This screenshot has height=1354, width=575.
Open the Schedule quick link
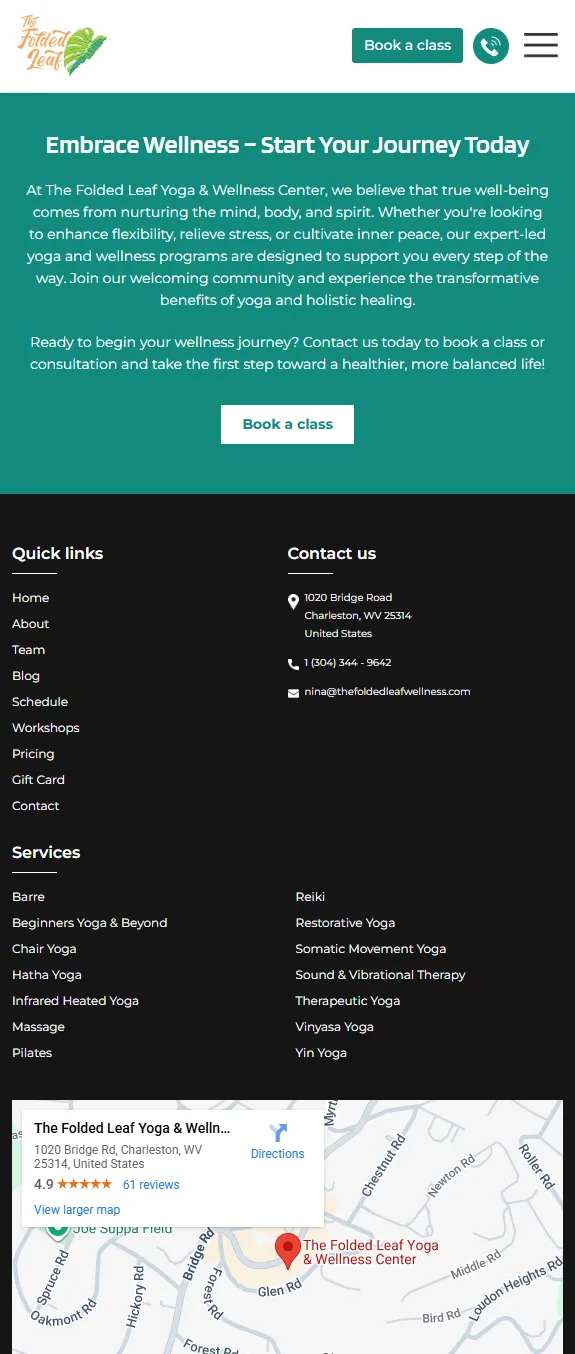tap(40, 702)
